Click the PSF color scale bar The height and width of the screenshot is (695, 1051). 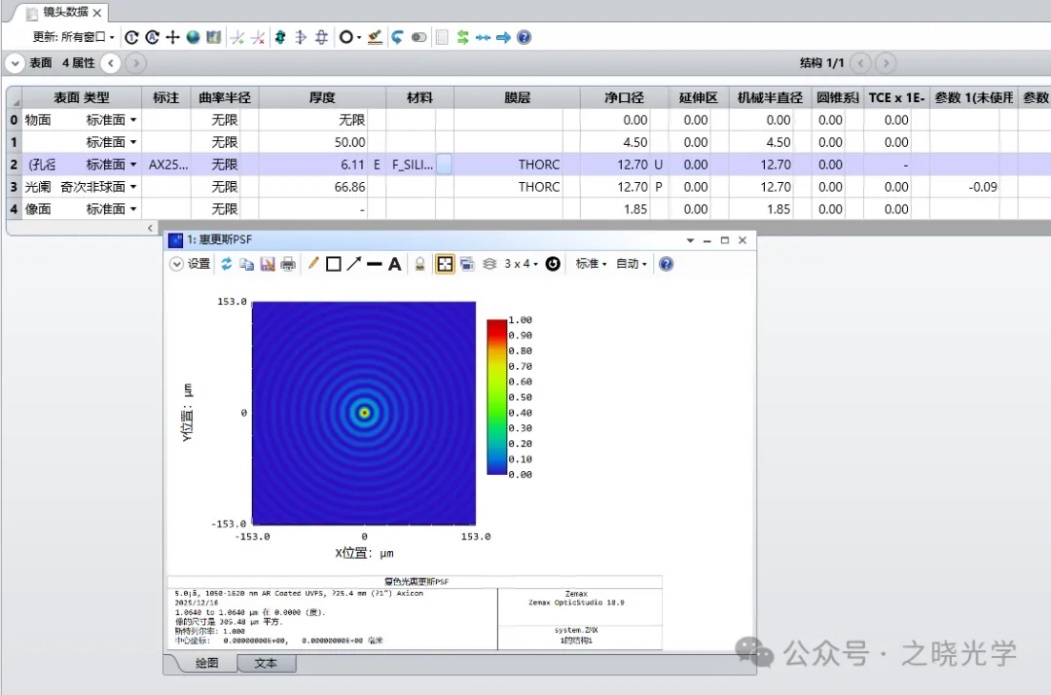[x=497, y=396]
